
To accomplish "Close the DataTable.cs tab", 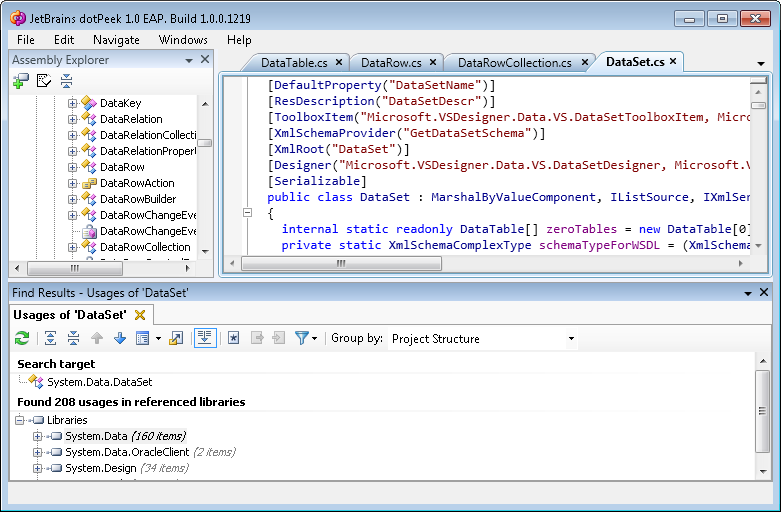I will (339, 62).
